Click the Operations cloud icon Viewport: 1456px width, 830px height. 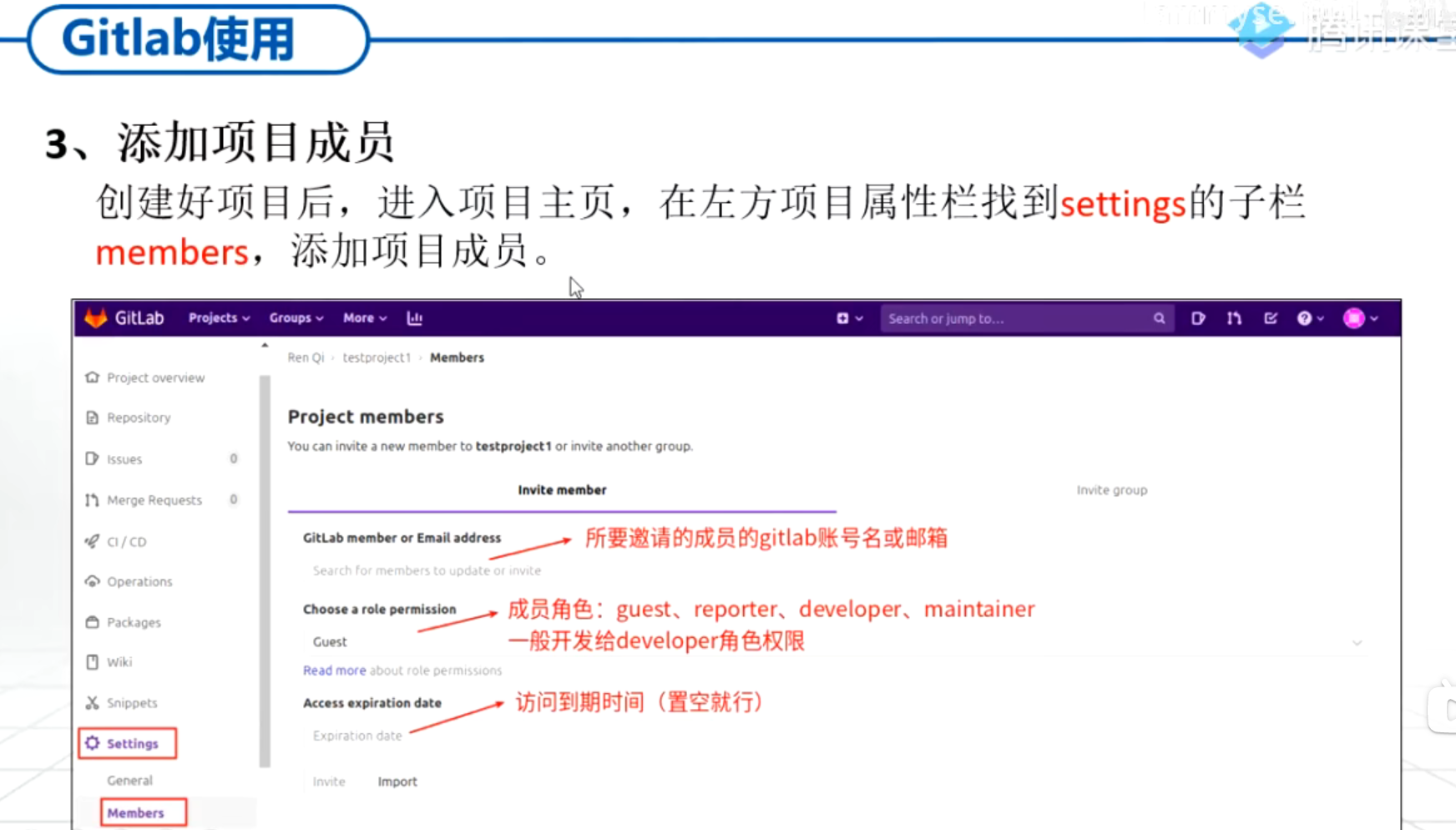[92, 581]
